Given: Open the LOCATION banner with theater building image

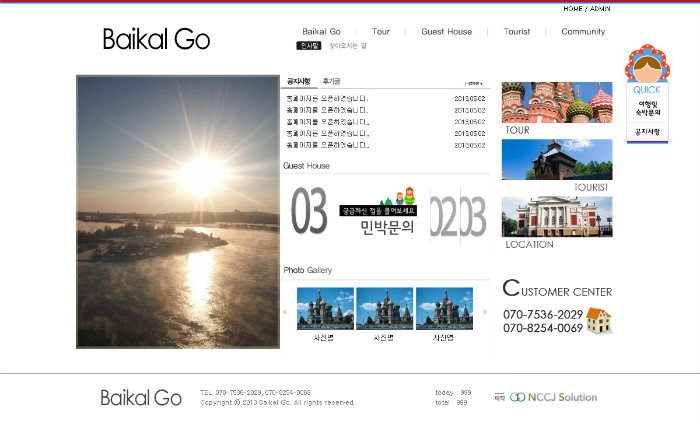Looking at the screenshot, I should (557, 217).
